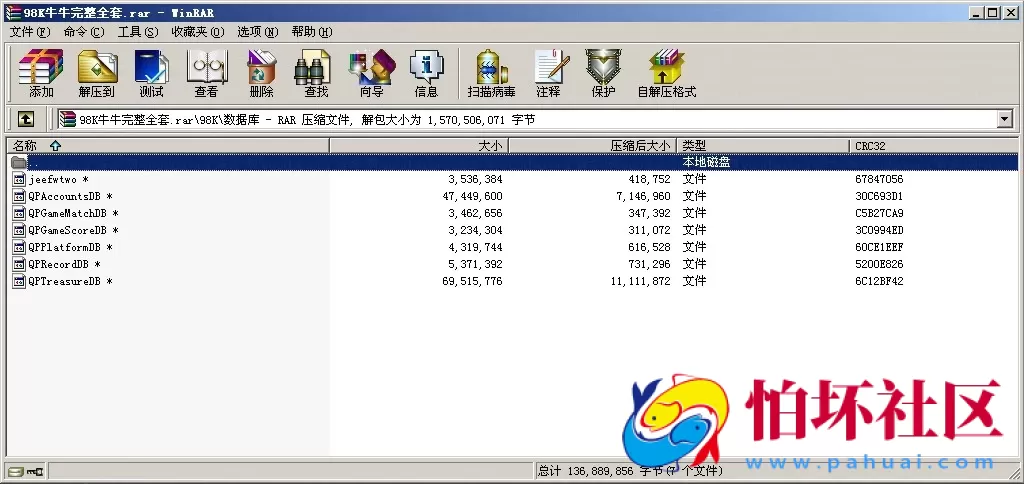Viewport: 1024px width, 484px height.
Task: Click CRC32 value 30C693D1
Action: coord(879,197)
